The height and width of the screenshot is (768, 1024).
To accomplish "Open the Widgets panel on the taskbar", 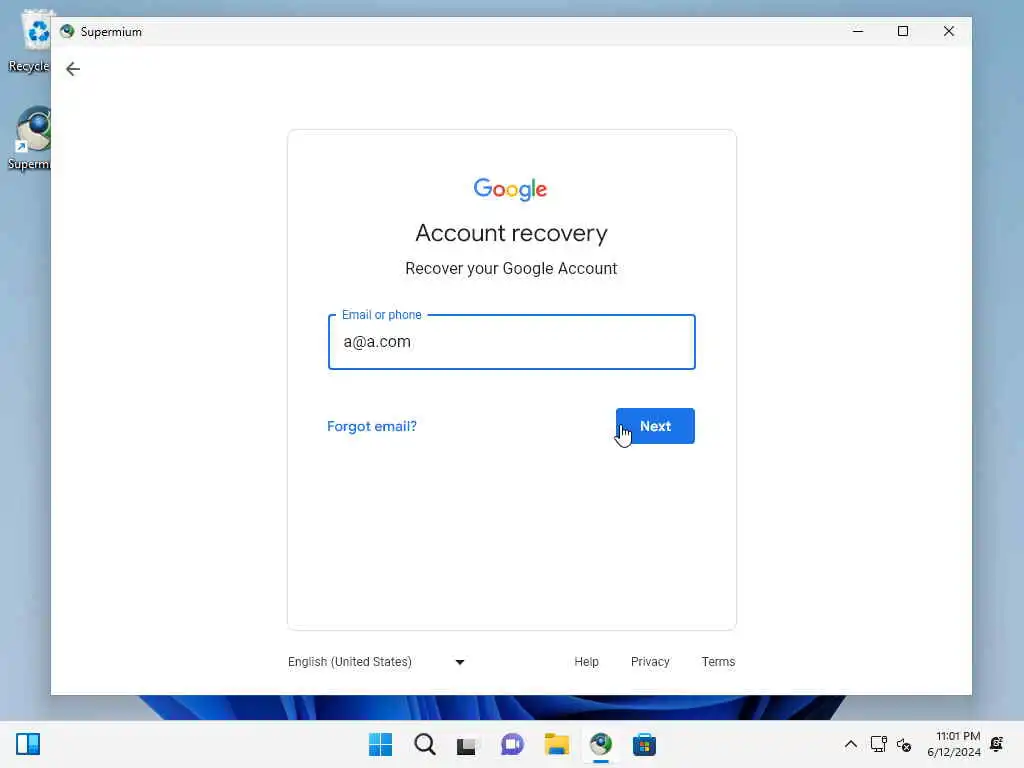I will [x=28, y=744].
